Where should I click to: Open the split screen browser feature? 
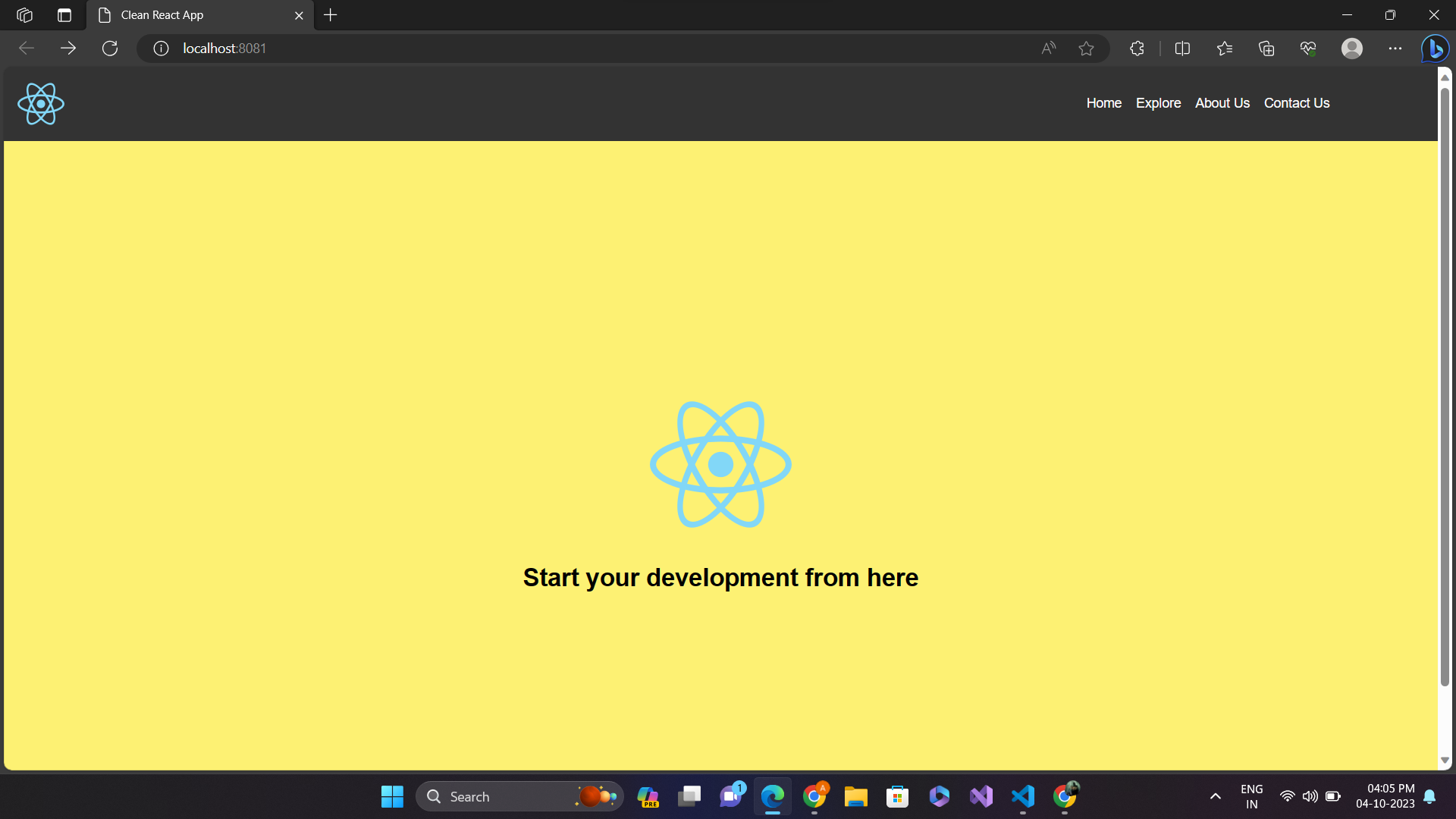click(1182, 48)
